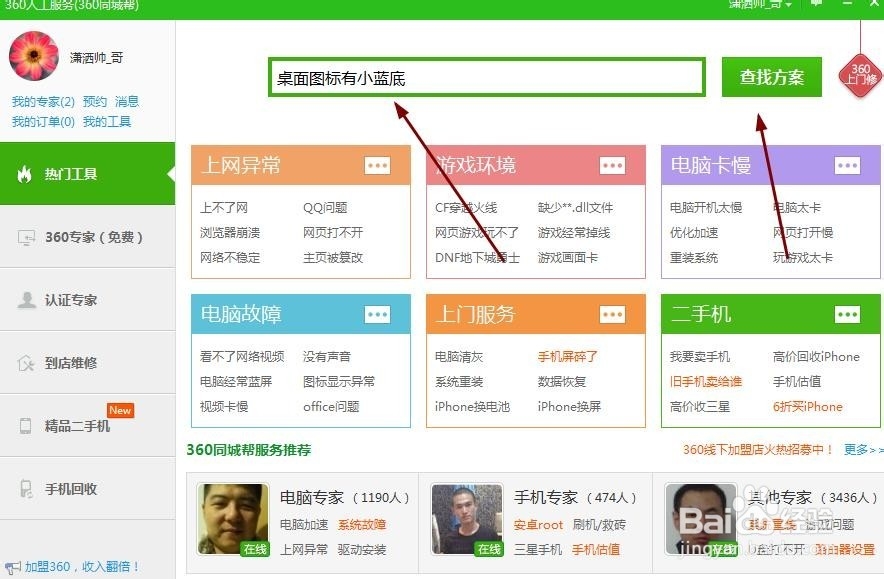Select the 精品二手机 sidebar tab

tap(87, 426)
